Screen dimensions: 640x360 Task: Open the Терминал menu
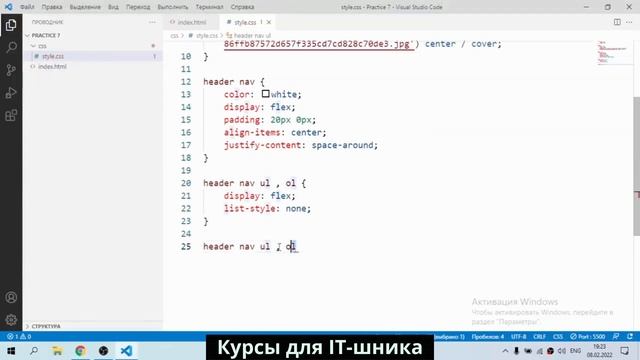(209, 7)
